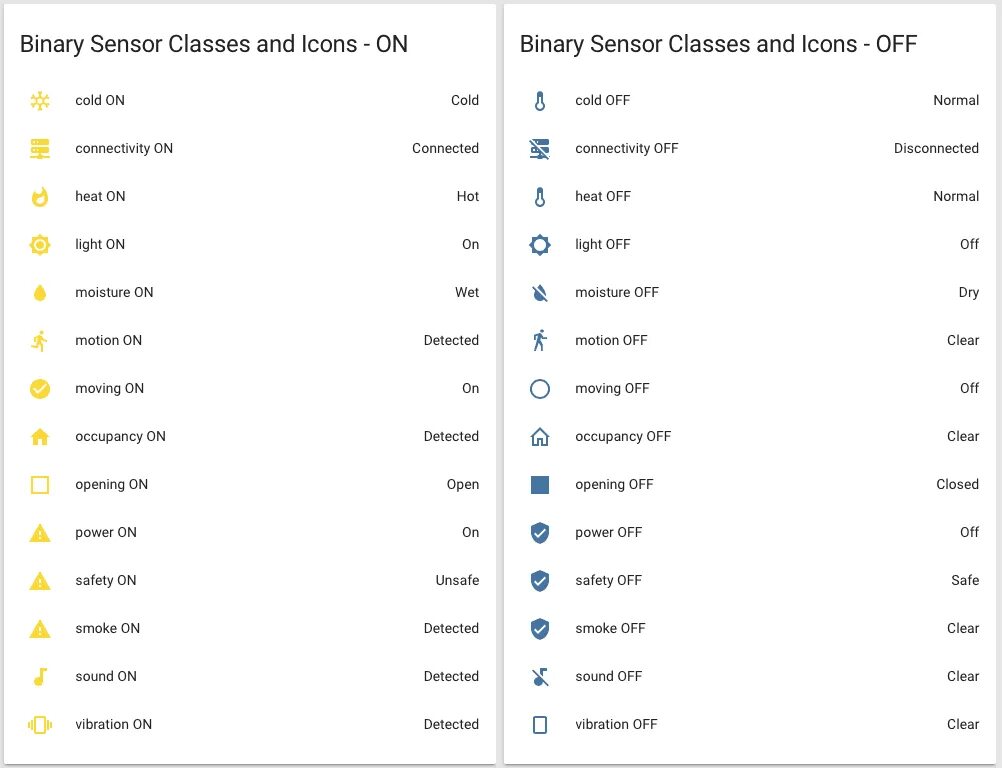
Task: Select the smoke ON sensor name
Action: click(108, 629)
